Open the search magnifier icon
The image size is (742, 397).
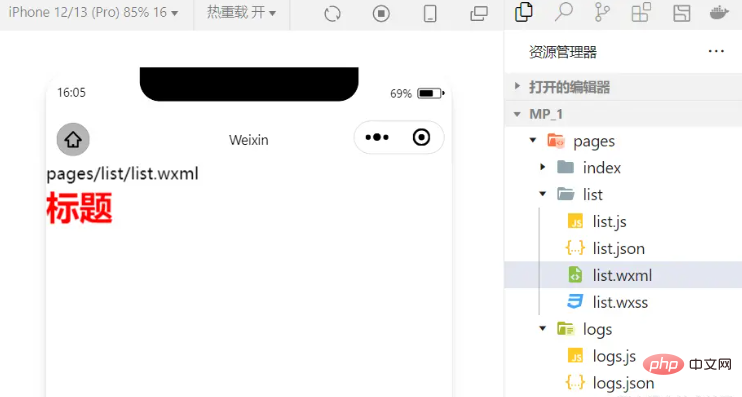point(564,12)
